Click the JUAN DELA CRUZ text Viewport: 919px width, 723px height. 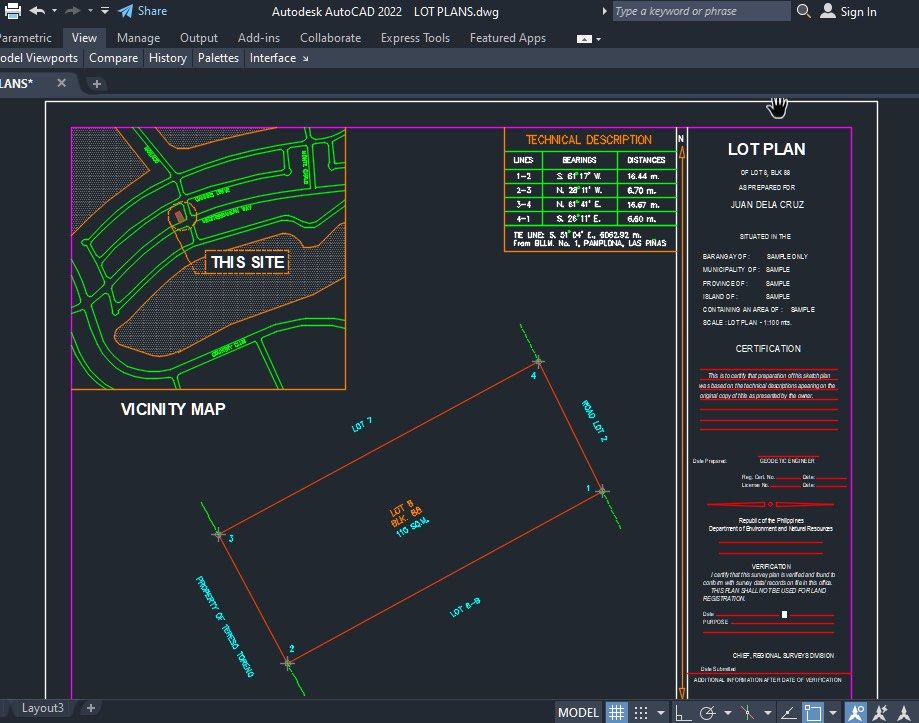767,204
